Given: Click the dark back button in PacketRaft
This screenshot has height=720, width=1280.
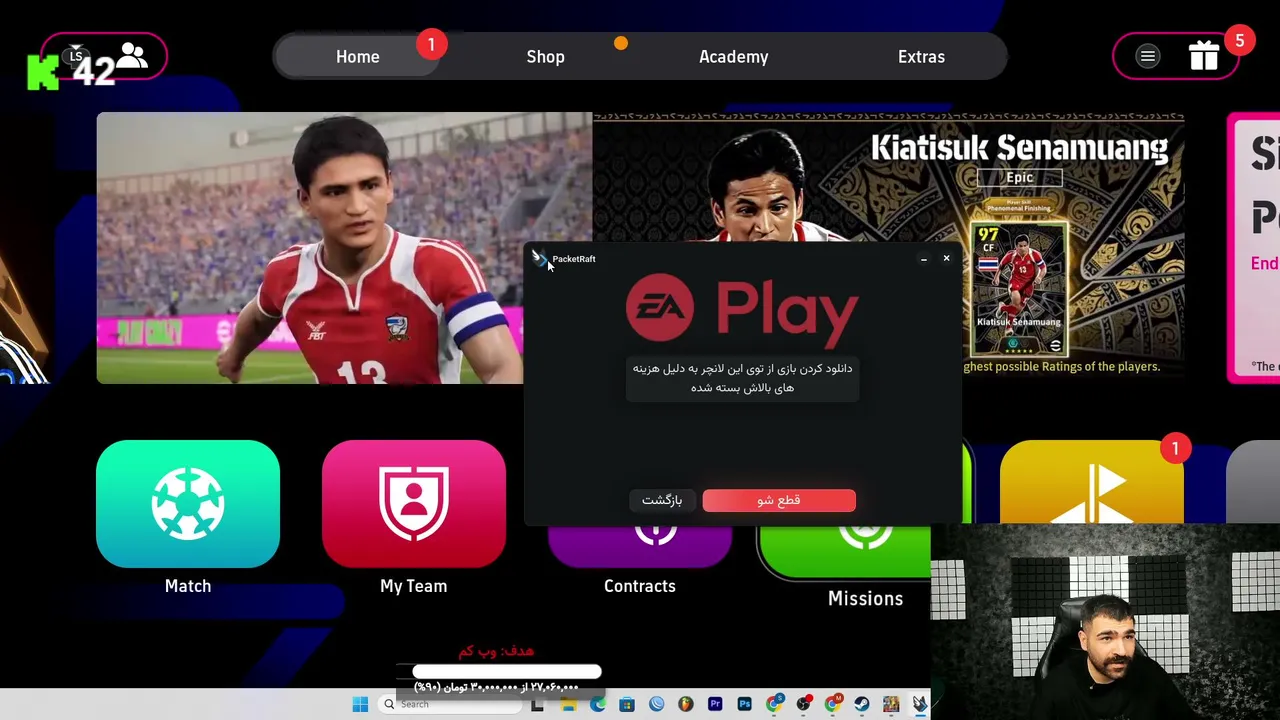Looking at the screenshot, I should coord(662,500).
